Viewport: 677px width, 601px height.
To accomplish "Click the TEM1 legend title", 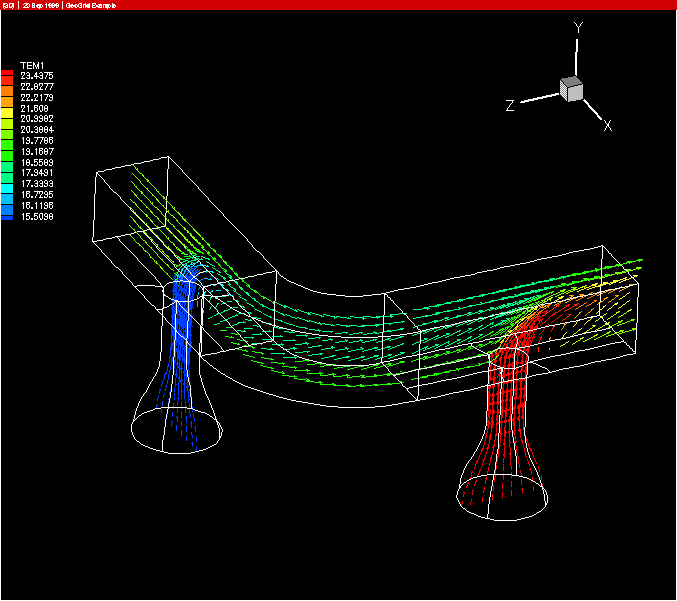I will pyautogui.click(x=33, y=65).
